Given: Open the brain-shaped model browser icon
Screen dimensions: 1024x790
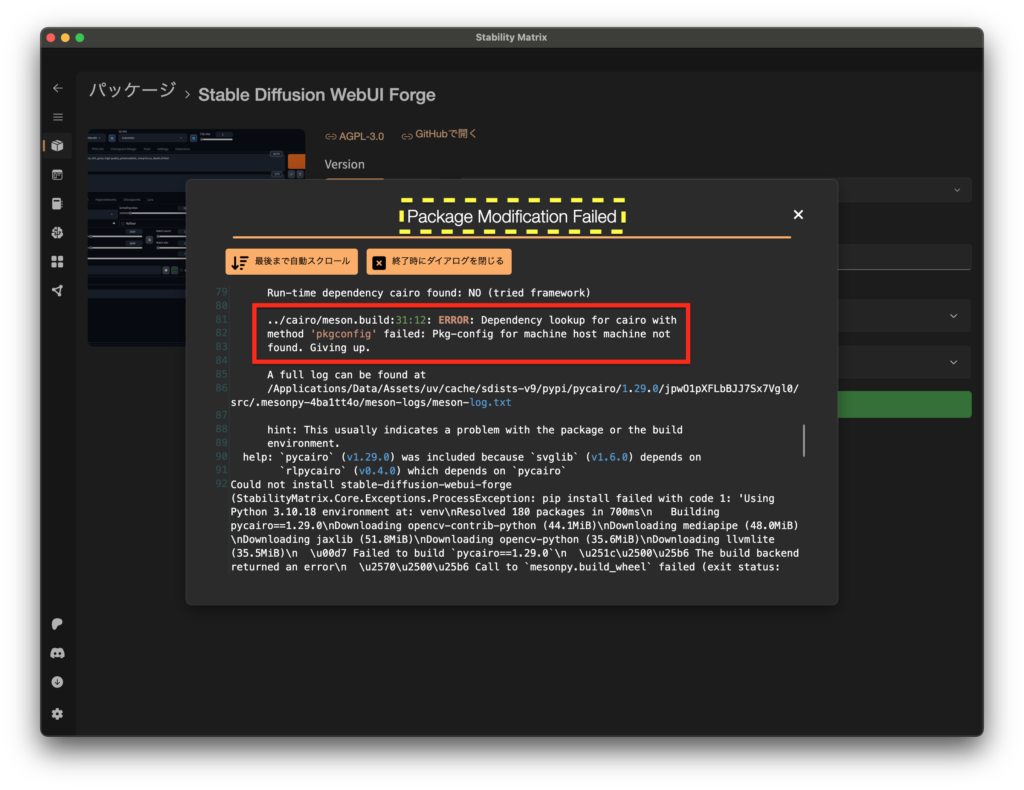Looking at the screenshot, I should (57, 233).
